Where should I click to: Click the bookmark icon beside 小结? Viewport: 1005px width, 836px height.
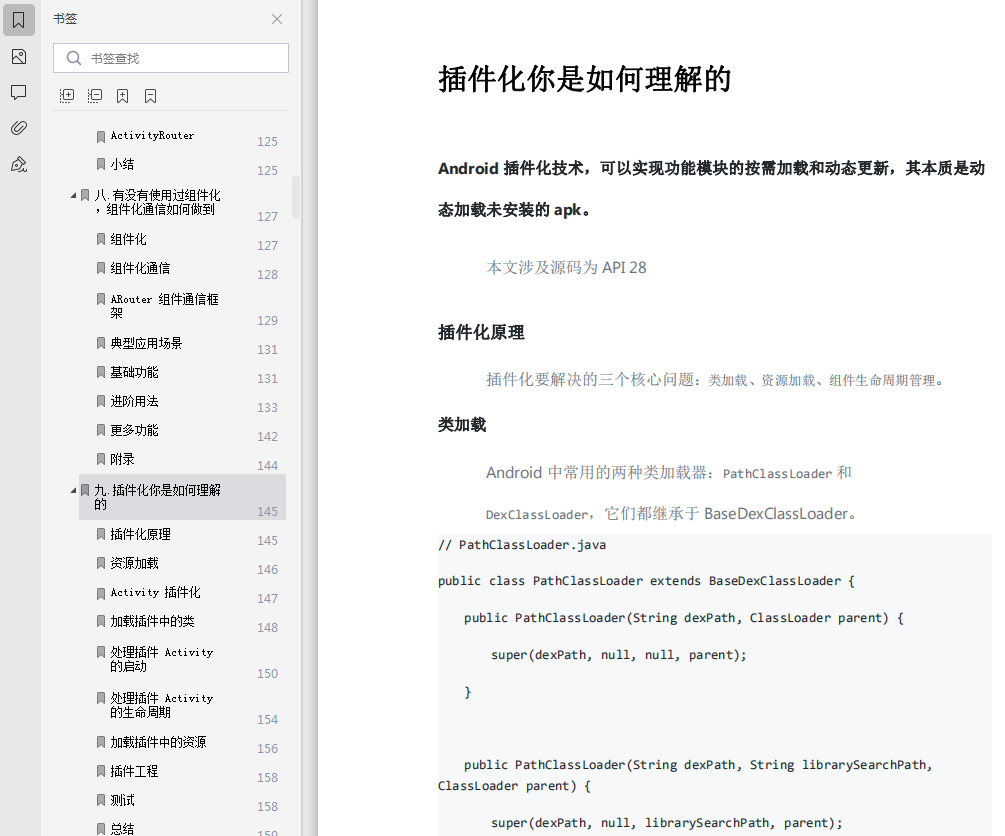pos(101,164)
